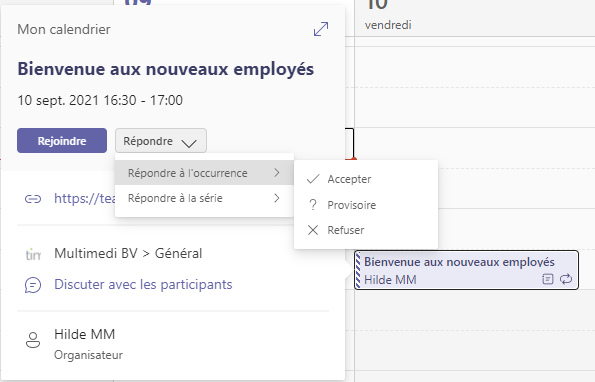Click the question mark icon beside Provisoire
Image resolution: width=595 pixels, height=382 pixels.
(313, 205)
